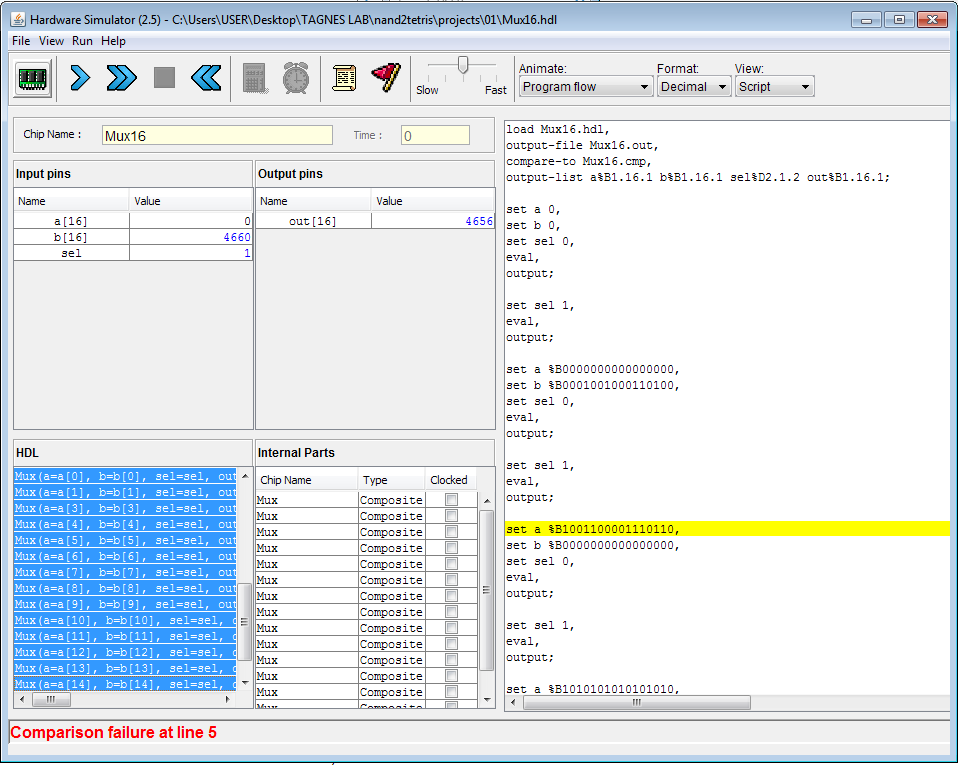Image resolution: width=958 pixels, height=765 pixels.
Task: Open the Run menu
Action: [82, 41]
